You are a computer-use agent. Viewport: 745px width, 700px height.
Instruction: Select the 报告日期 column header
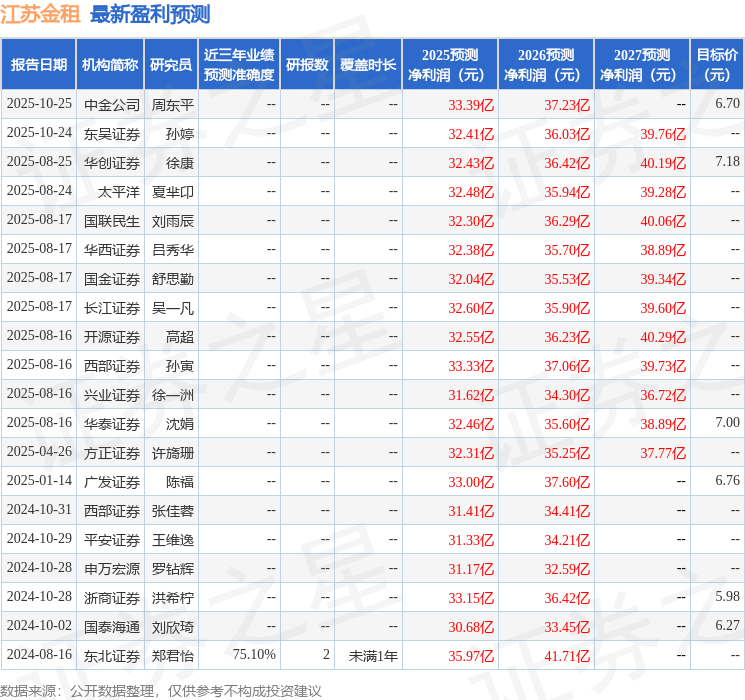coord(38,64)
